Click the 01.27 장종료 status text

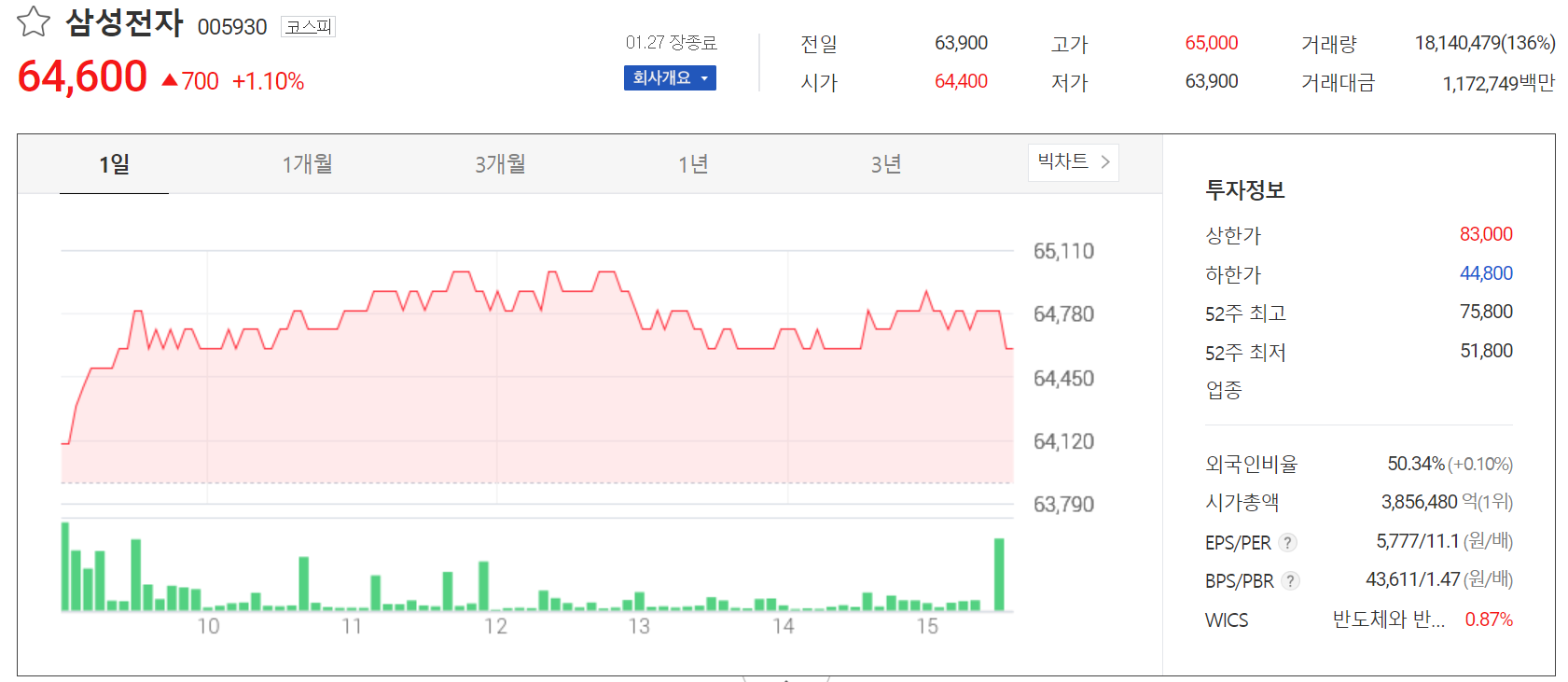pos(672,43)
